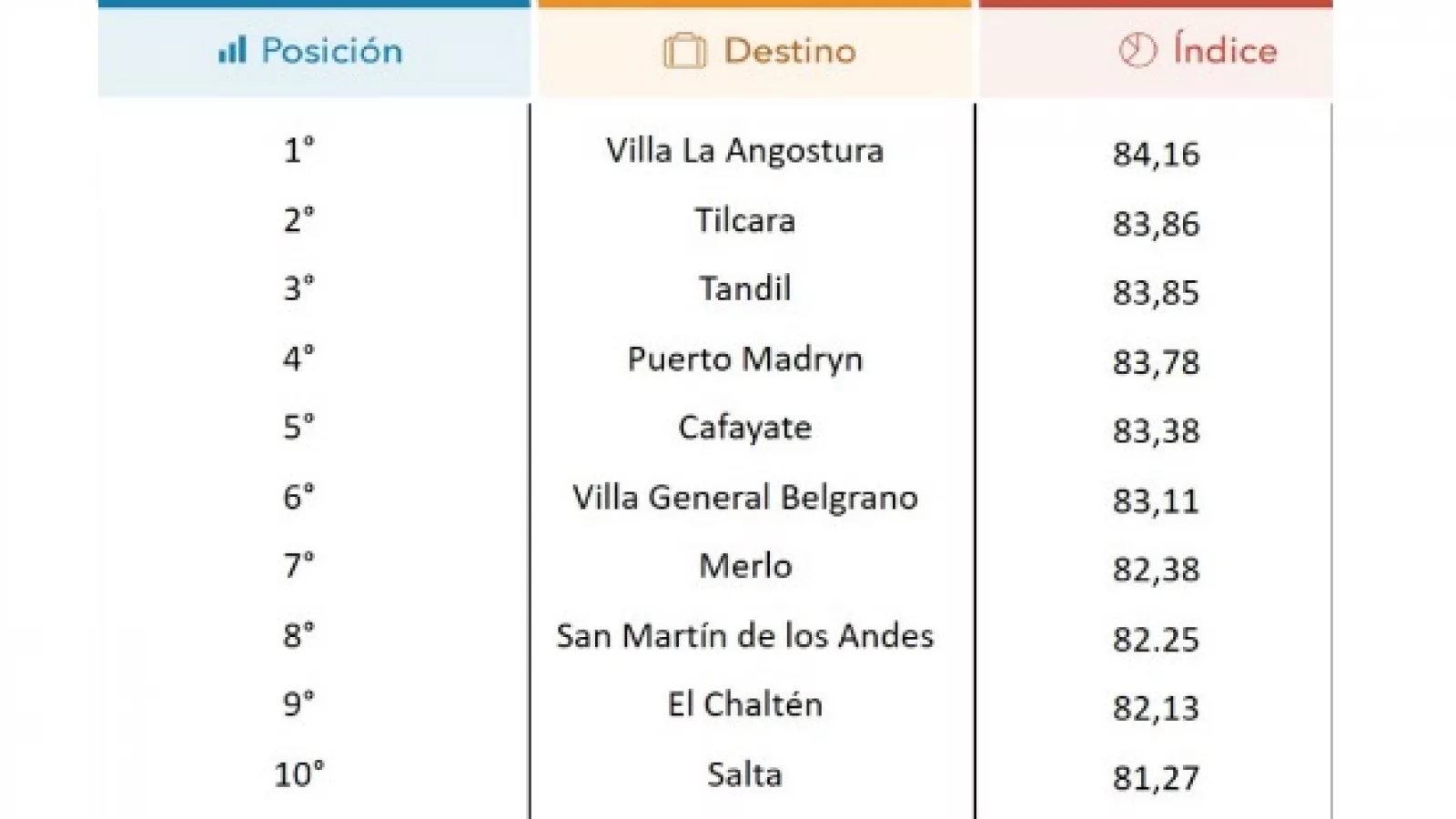
Task: Select the Destino column header text
Action: pos(790,51)
